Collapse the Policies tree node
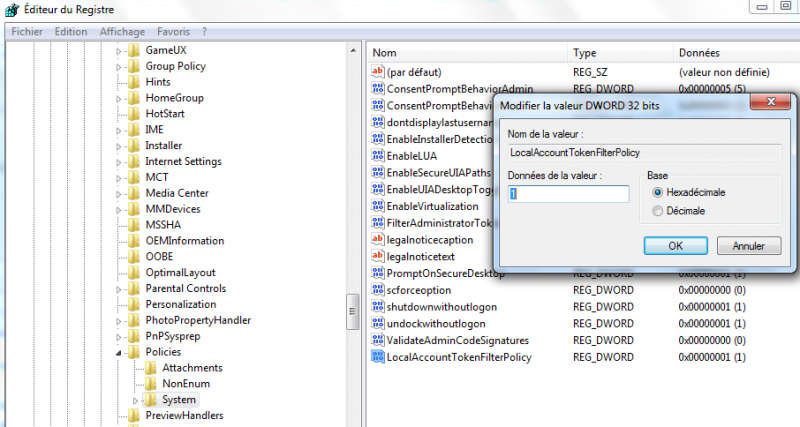This screenshot has height=427, width=800. pos(119,352)
